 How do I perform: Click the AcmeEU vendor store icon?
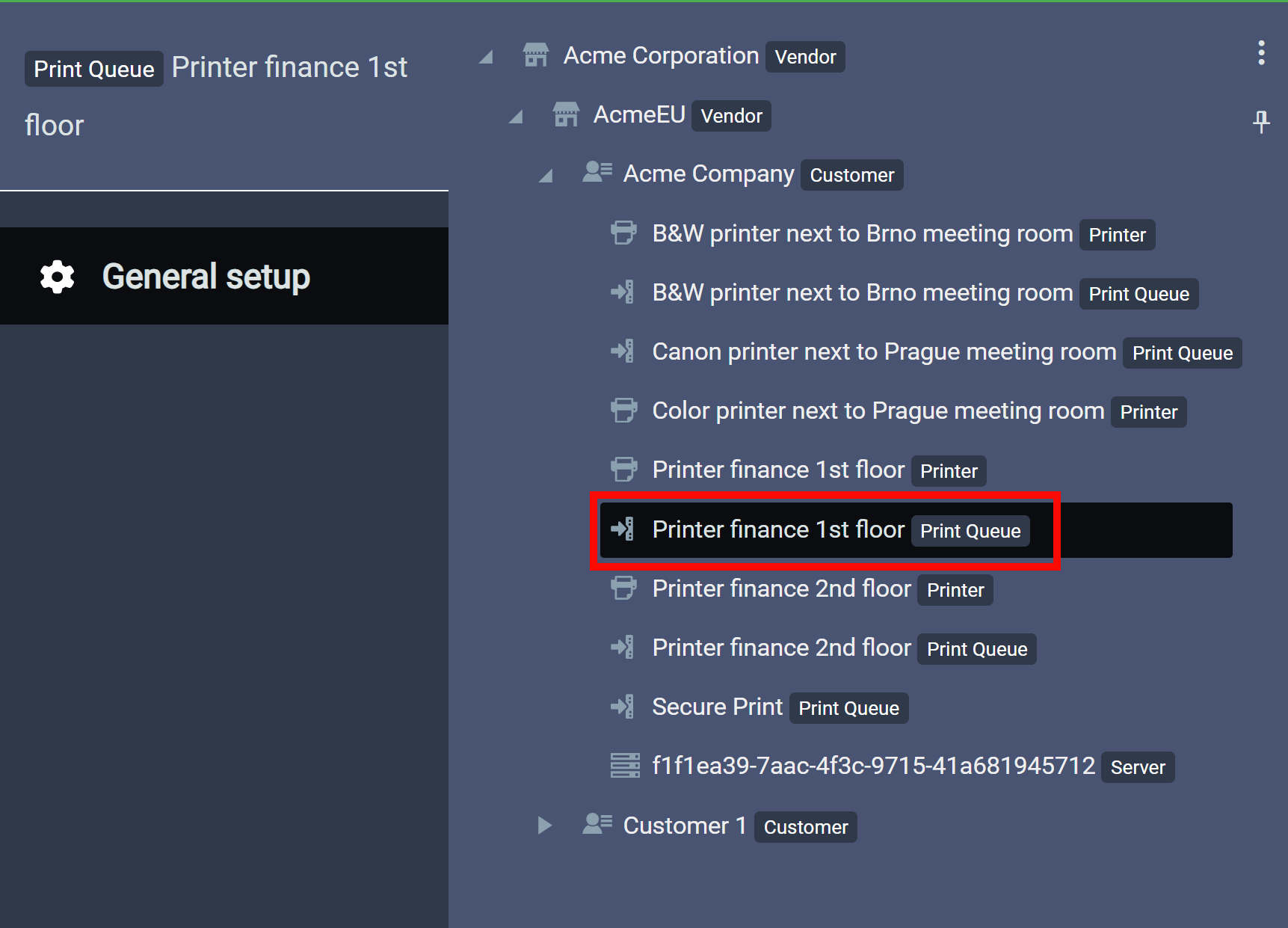coord(565,114)
